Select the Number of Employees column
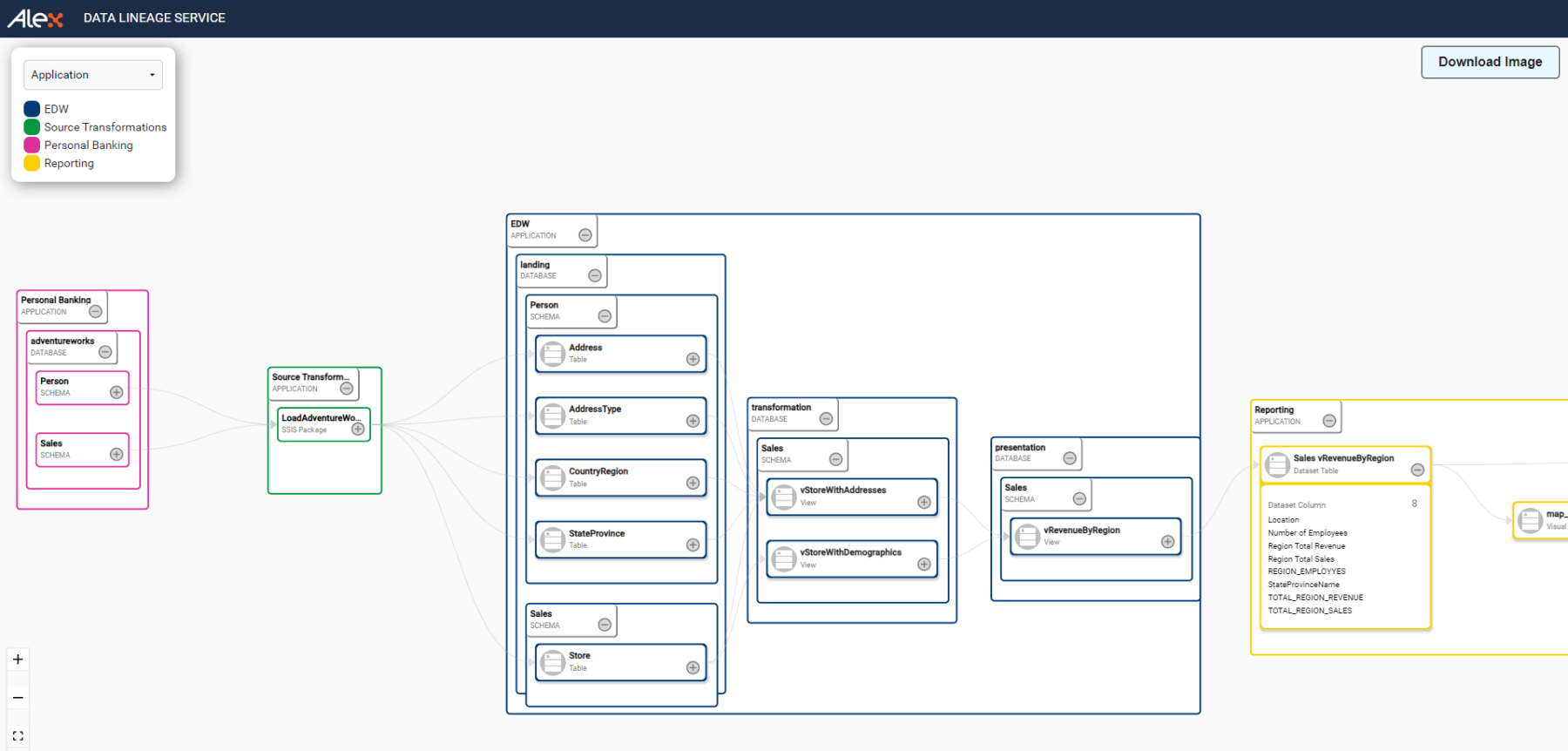 click(1308, 533)
